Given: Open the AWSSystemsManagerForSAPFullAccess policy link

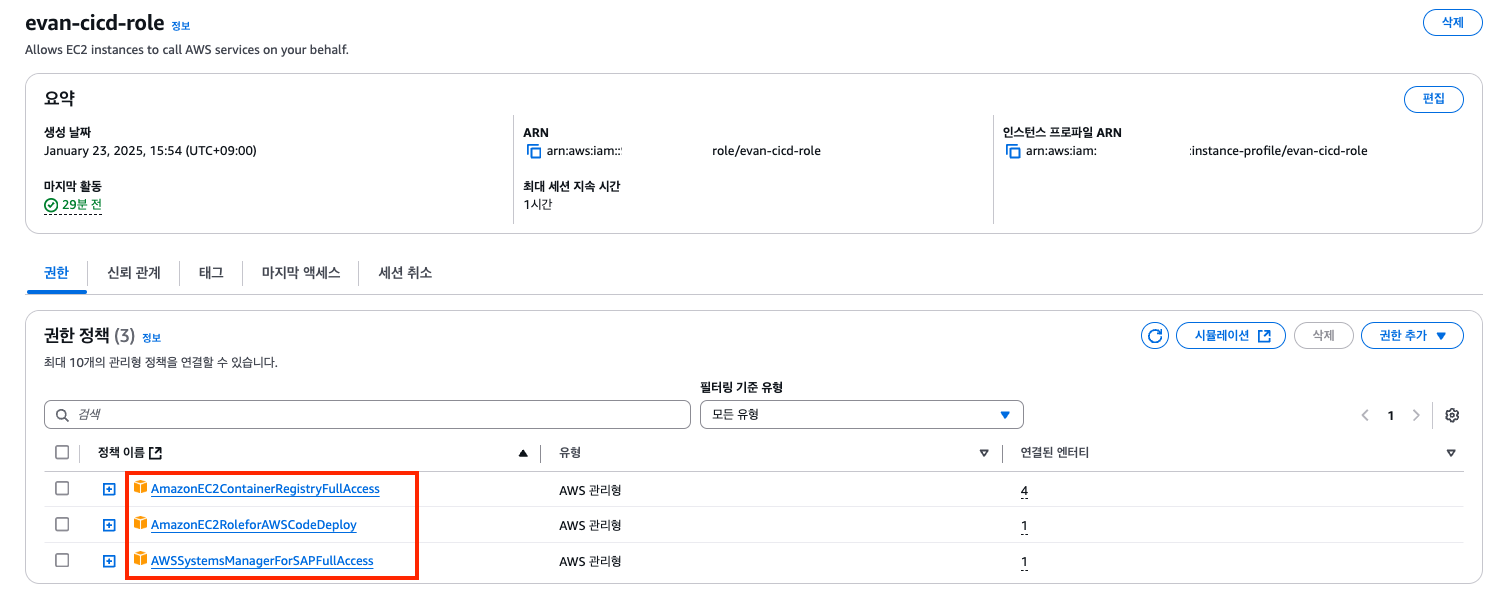Looking at the screenshot, I should 262,561.
